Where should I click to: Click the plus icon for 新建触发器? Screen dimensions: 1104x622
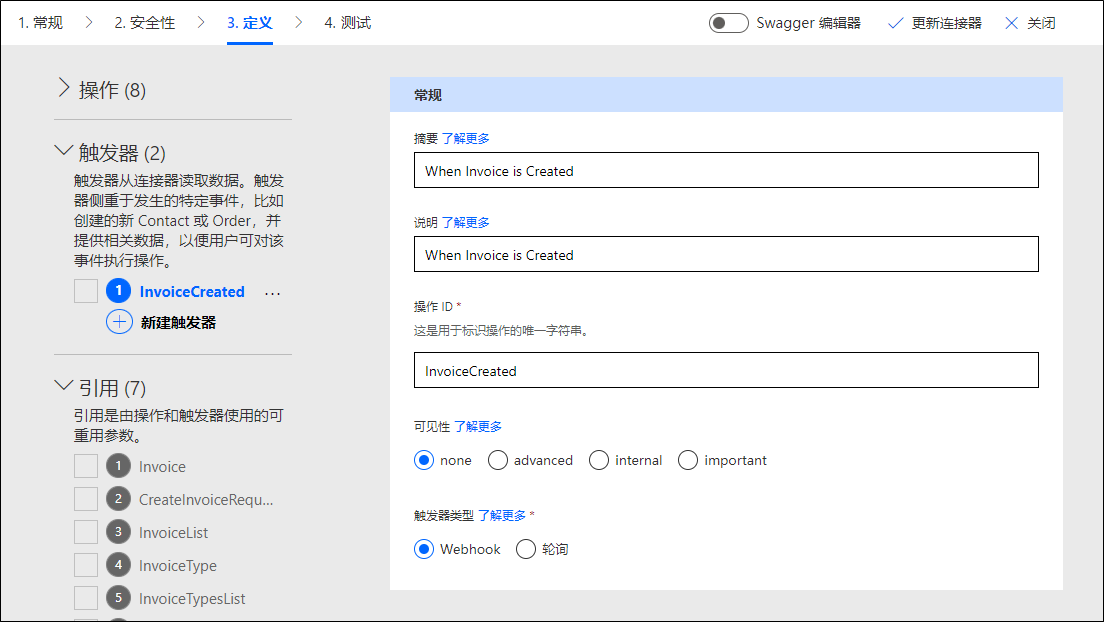click(x=119, y=322)
